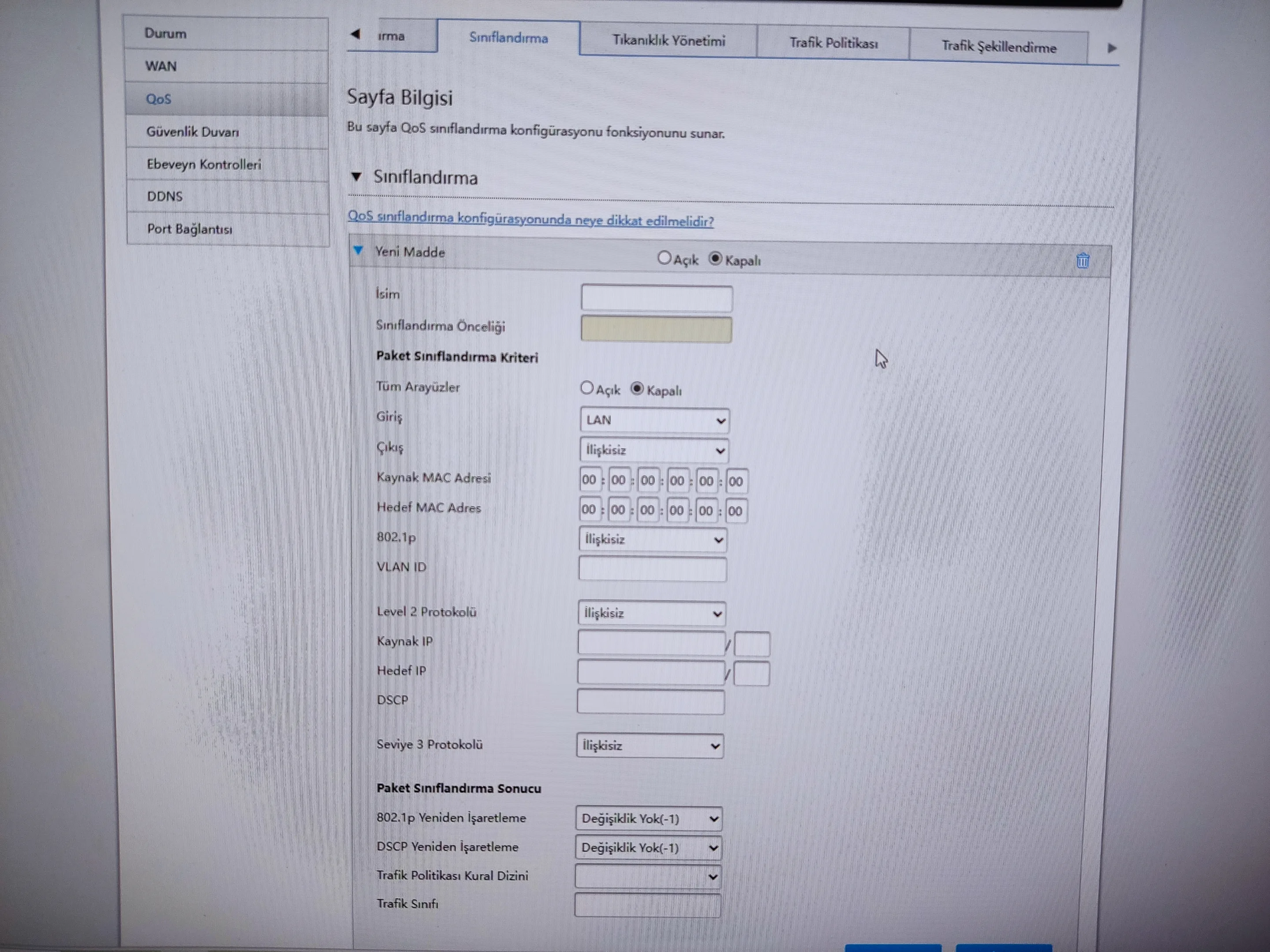Screen dimensions: 1270x952
Task: Select Açık radio in Yeni Madde header
Action: coord(664,258)
